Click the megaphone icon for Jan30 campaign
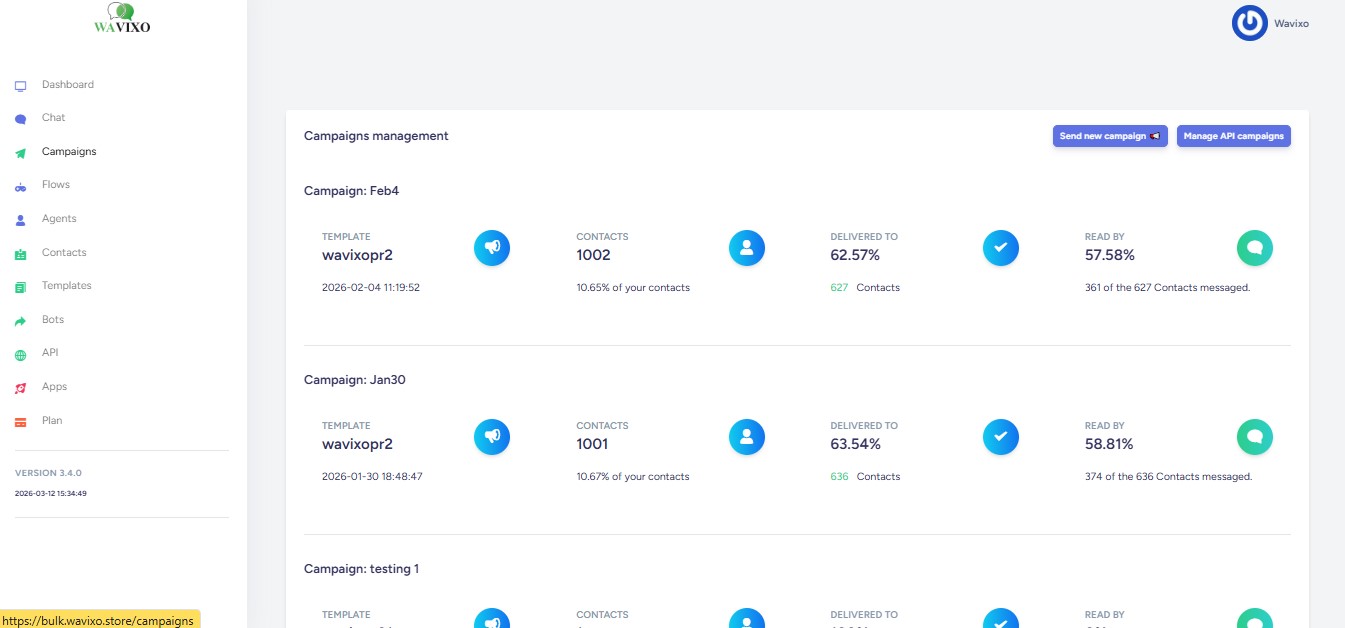Viewport: 1345px width, 628px height. pyautogui.click(x=492, y=436)
